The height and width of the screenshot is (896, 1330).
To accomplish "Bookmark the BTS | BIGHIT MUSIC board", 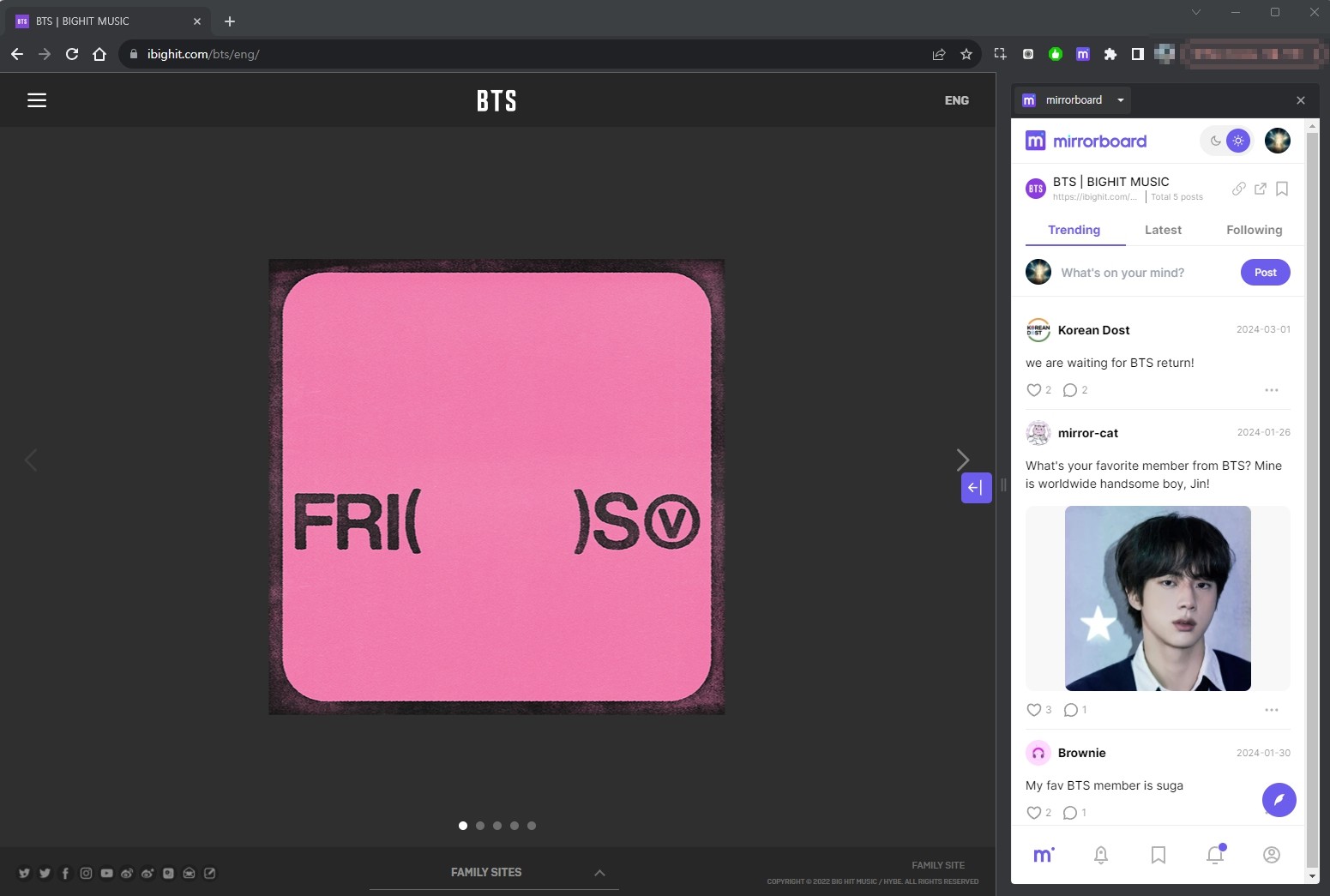I will [x=1282, y=189].
